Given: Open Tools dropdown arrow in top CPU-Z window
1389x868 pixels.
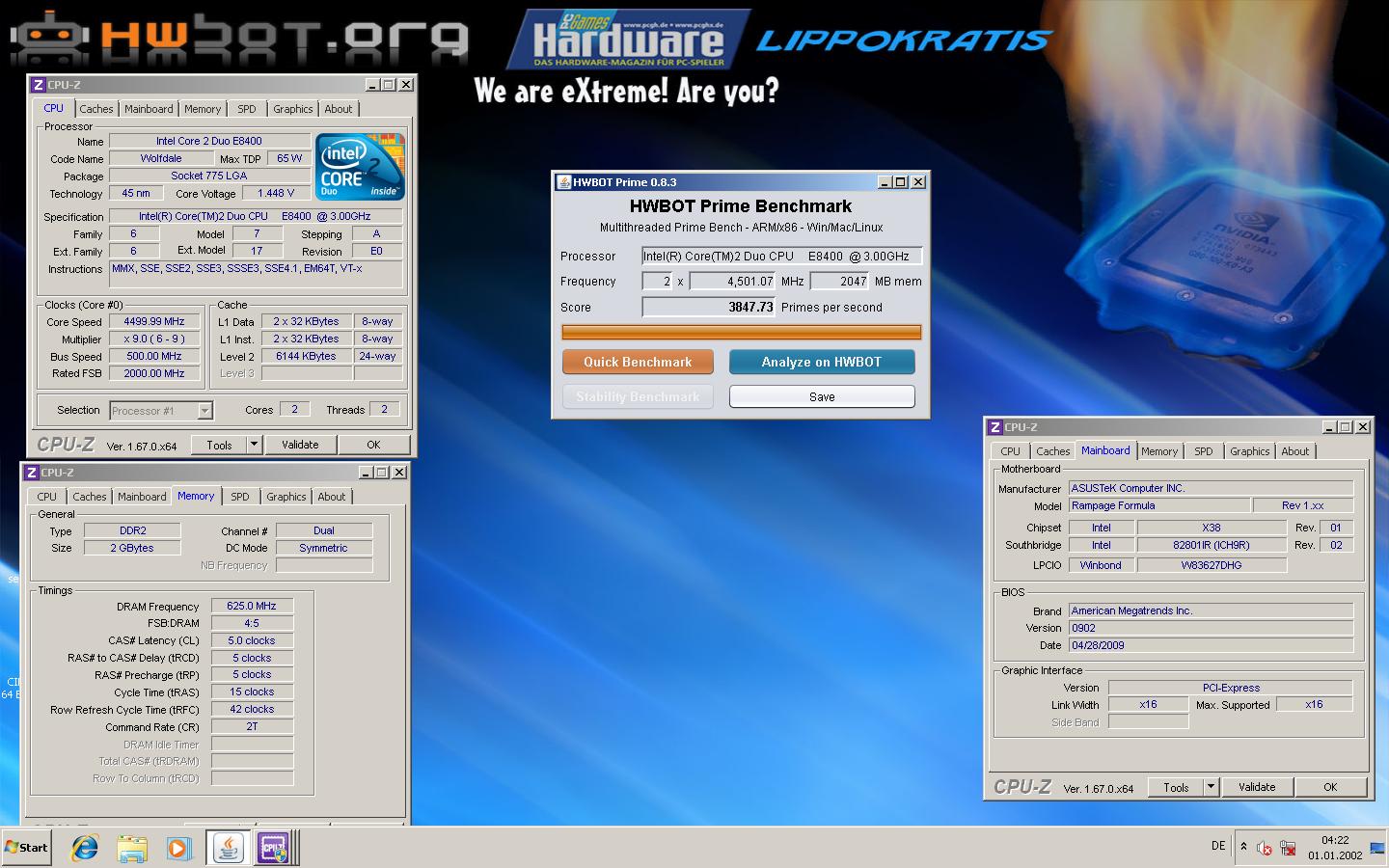Looking at the screenshot, I should [x=254, y=445].
